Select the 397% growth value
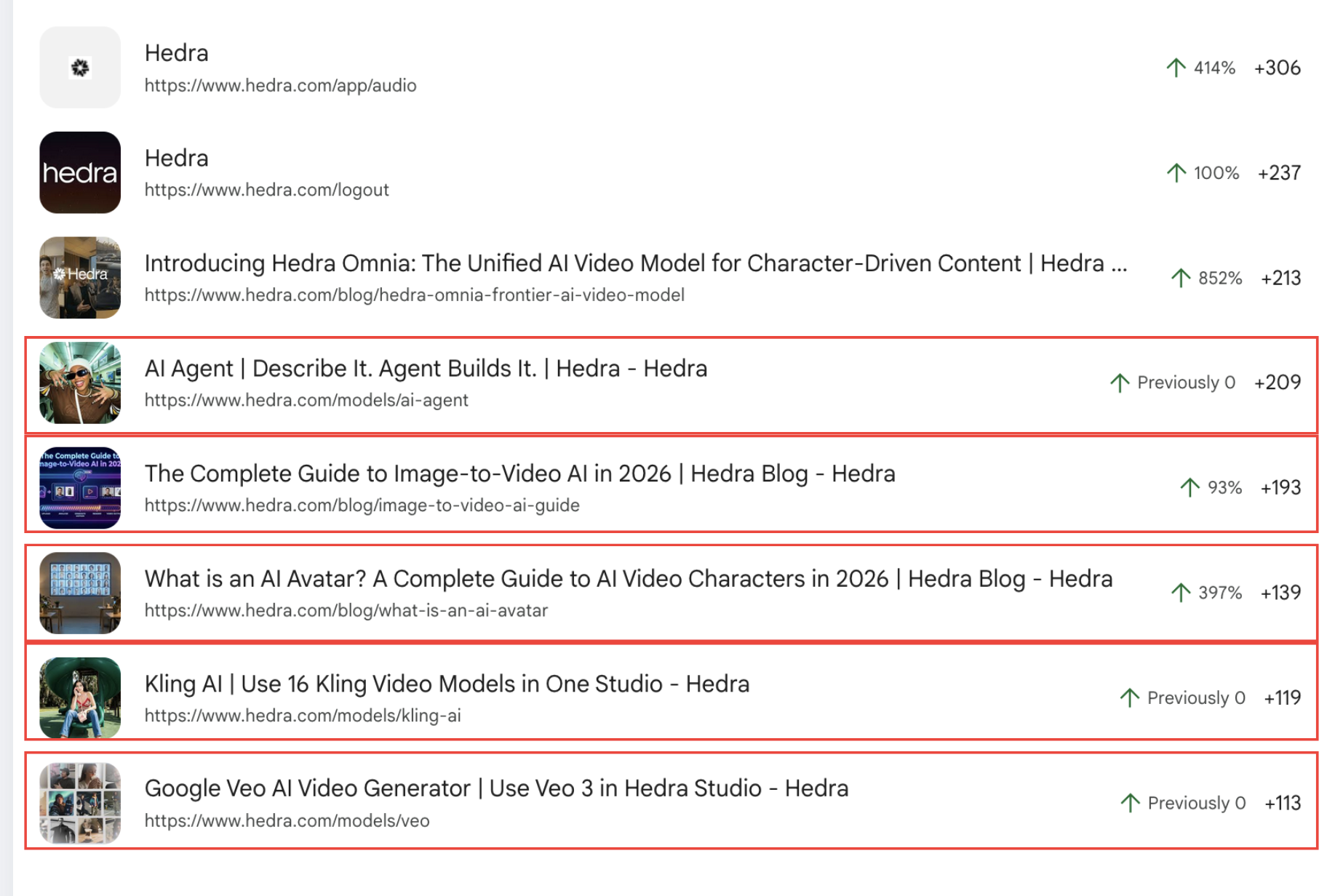Image resolution: width=1327 pixels, height=896 pixels. [x=1220, y=593]
